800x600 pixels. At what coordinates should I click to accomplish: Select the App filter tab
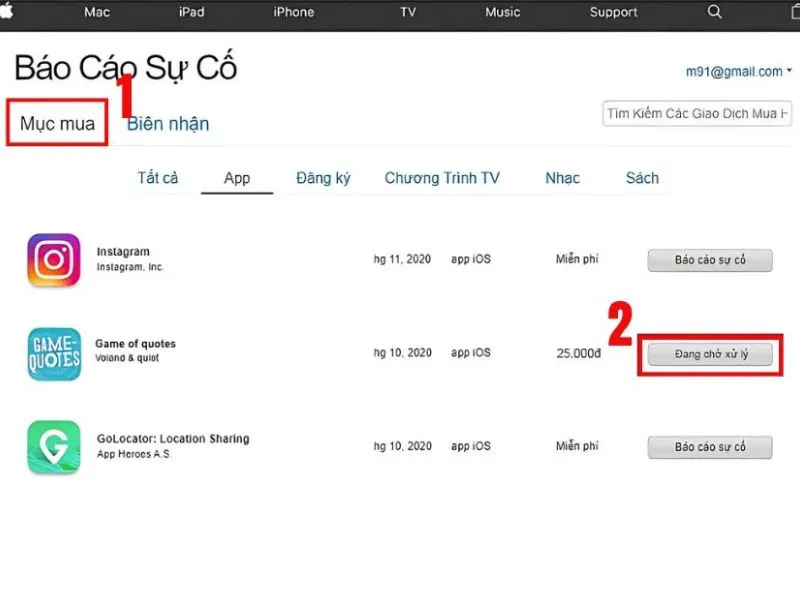[x=237, y=178]
